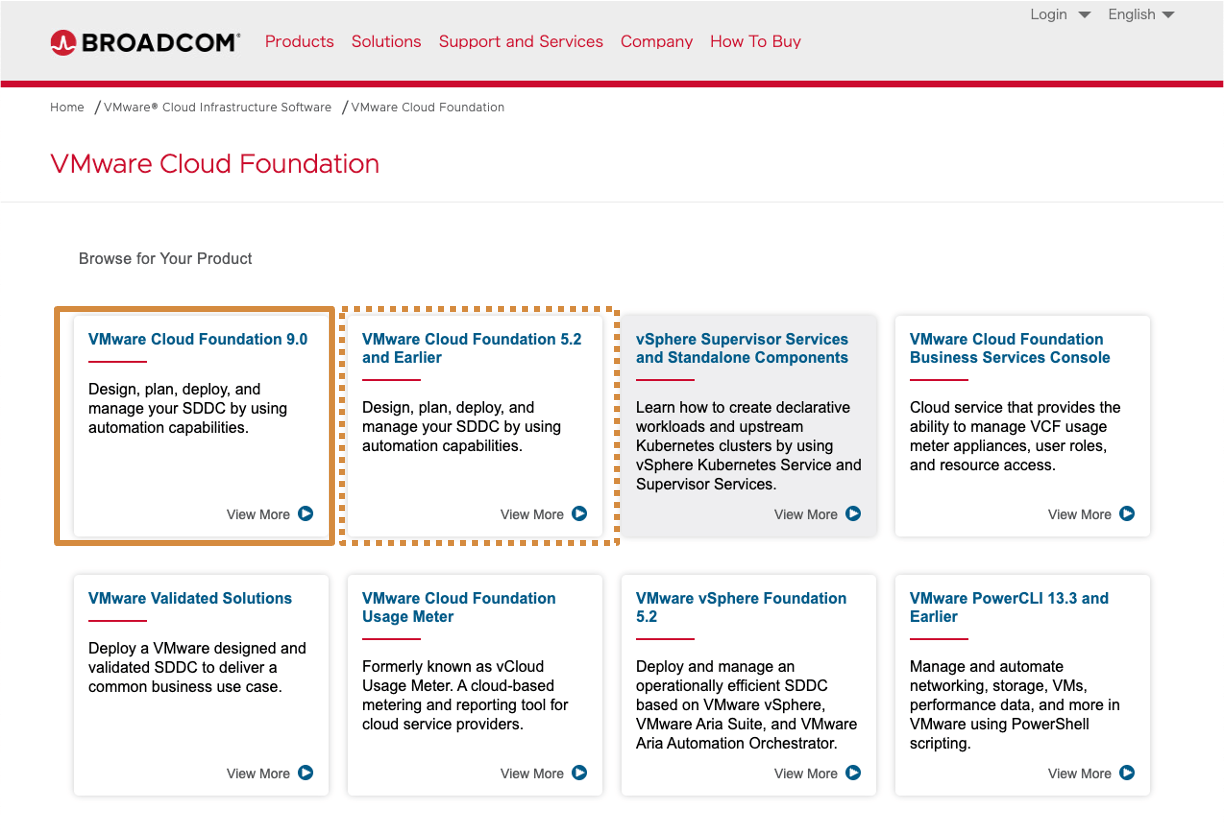Click the VMware Cloud Foundation Usage Meter card
1224x834 pixels.
point(474,686)
